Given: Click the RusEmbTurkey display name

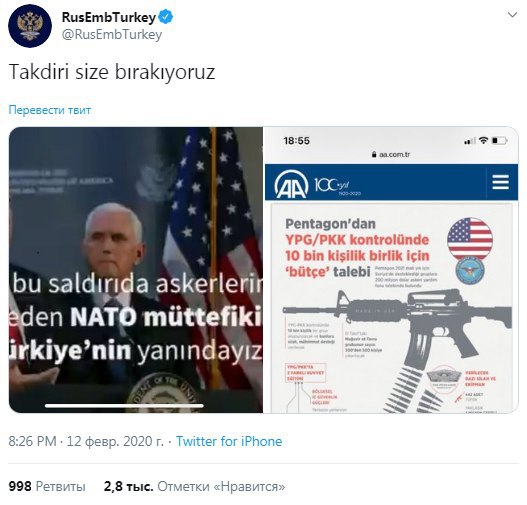Looking at the screenshot, I should tap(109, 17).
